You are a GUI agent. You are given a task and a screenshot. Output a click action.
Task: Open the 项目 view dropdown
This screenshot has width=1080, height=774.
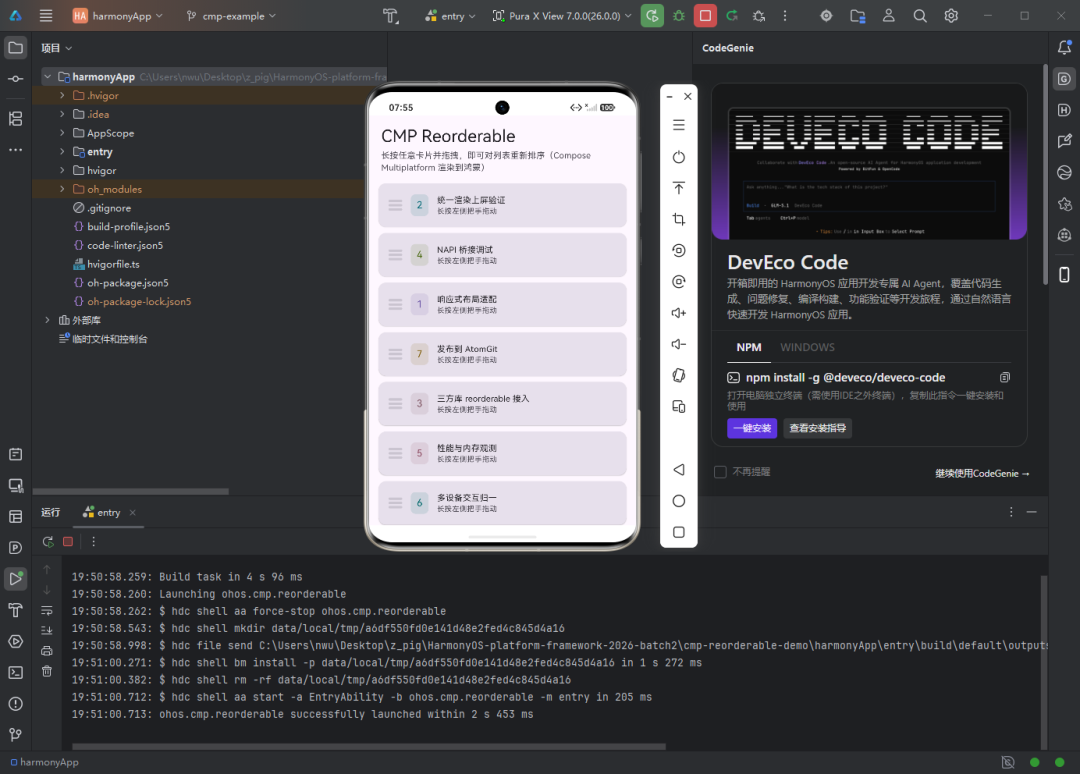(x=56, y=48)
